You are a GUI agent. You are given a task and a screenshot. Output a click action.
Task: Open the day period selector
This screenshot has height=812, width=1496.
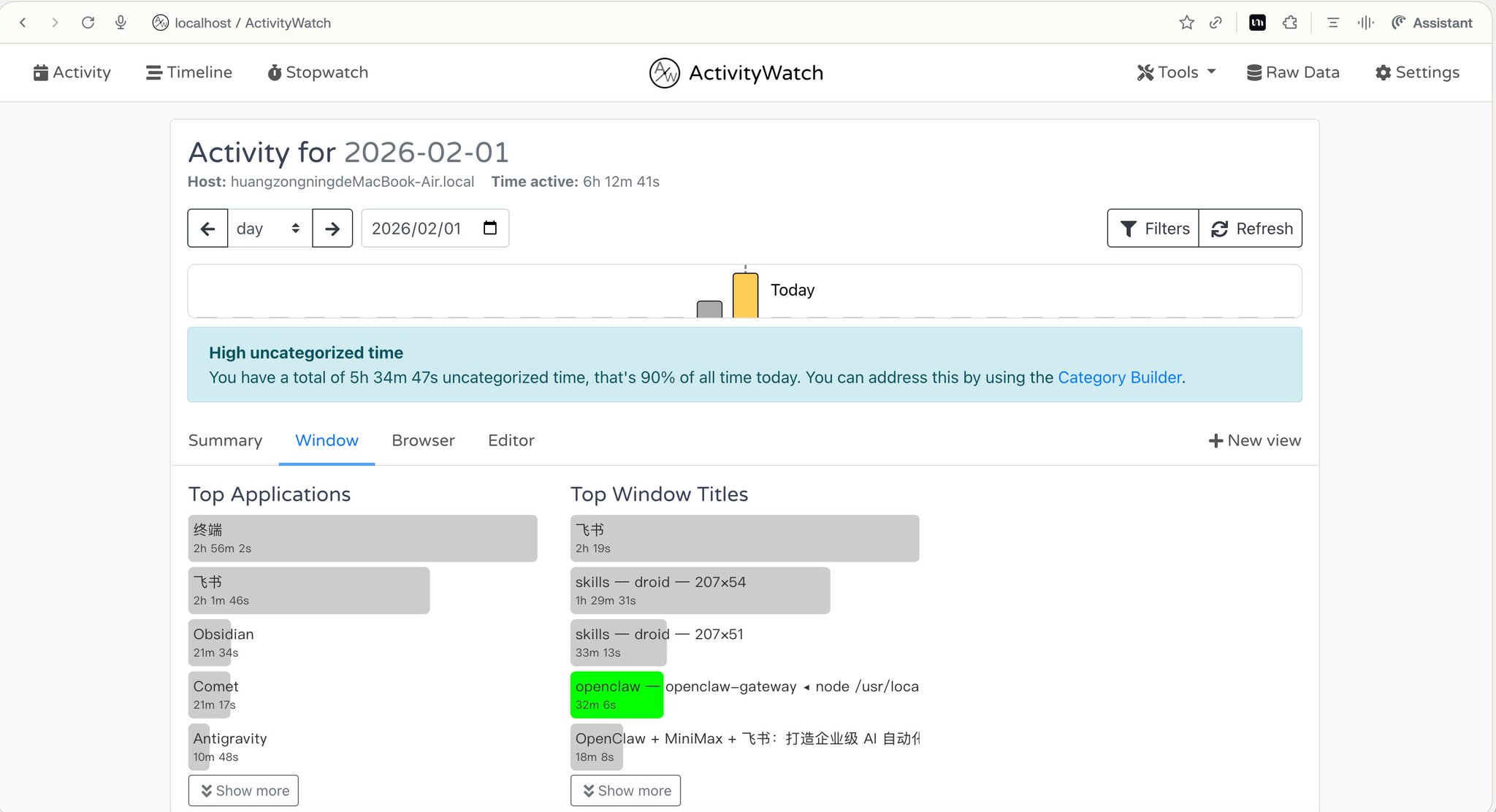[270, 229]
